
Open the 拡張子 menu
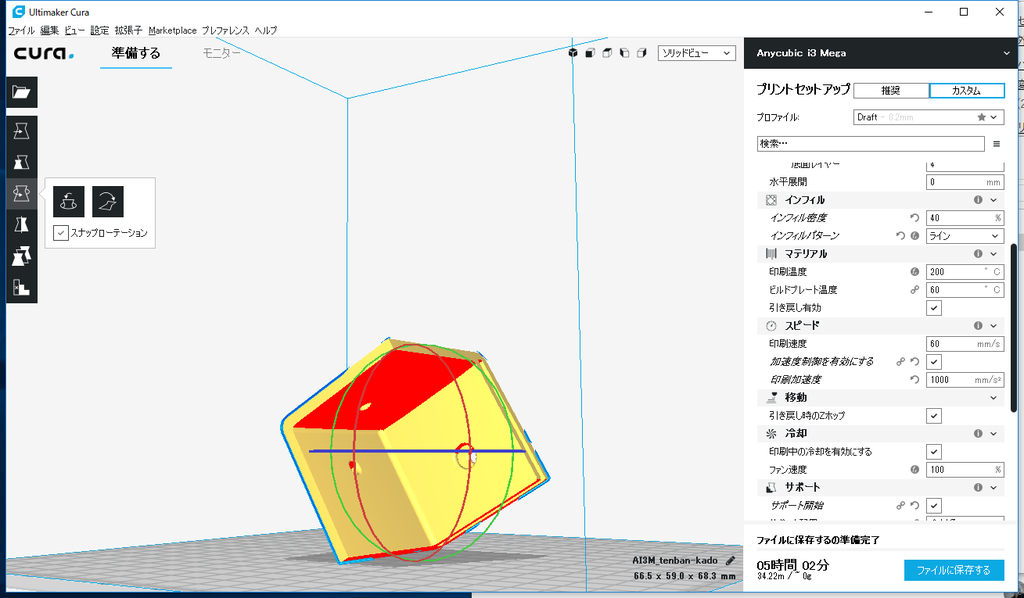pyautogui.click(x=128, y=30)
